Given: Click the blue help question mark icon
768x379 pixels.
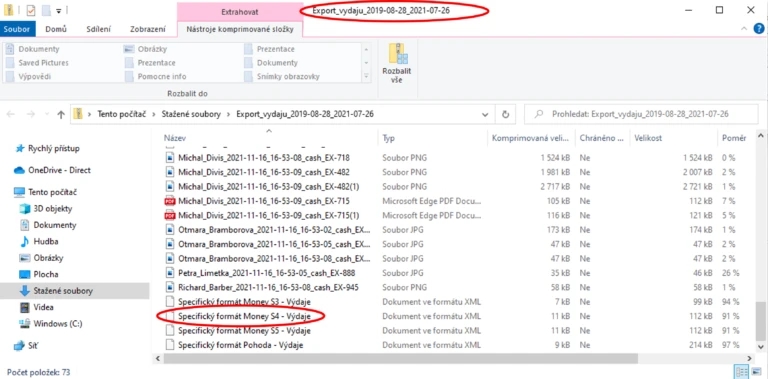Looking at the screenshot, I should [x=759, y=29].
